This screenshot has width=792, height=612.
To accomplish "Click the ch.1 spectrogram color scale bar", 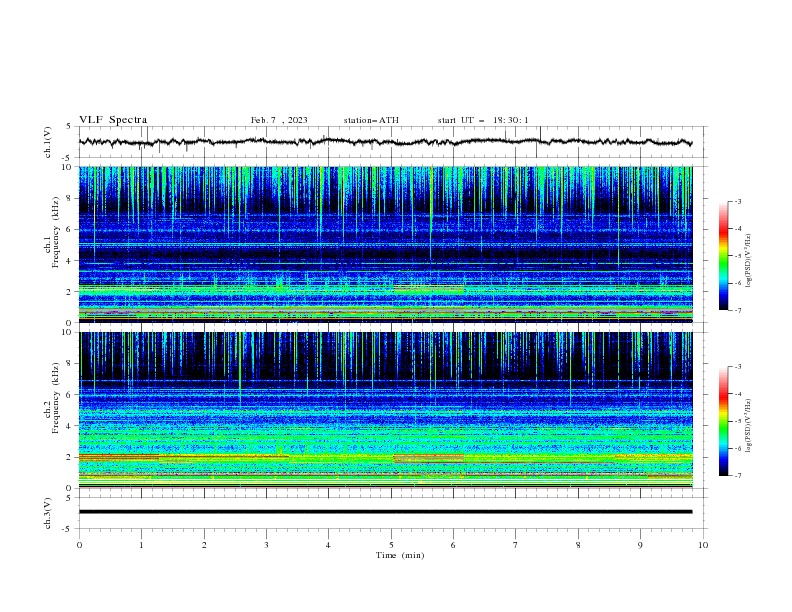I will [x=723, y=256].
